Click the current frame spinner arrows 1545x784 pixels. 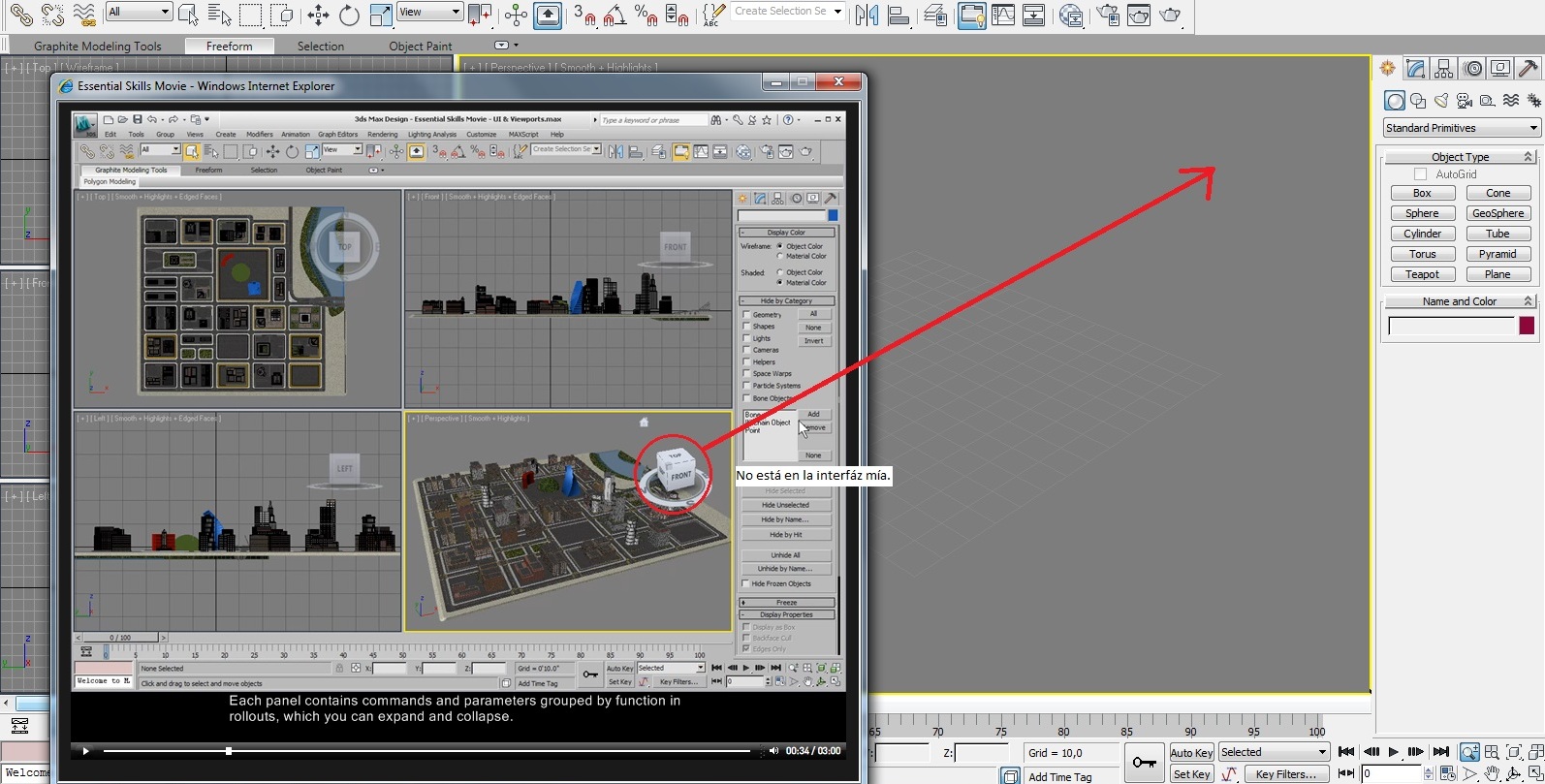tap(1428, 773)
